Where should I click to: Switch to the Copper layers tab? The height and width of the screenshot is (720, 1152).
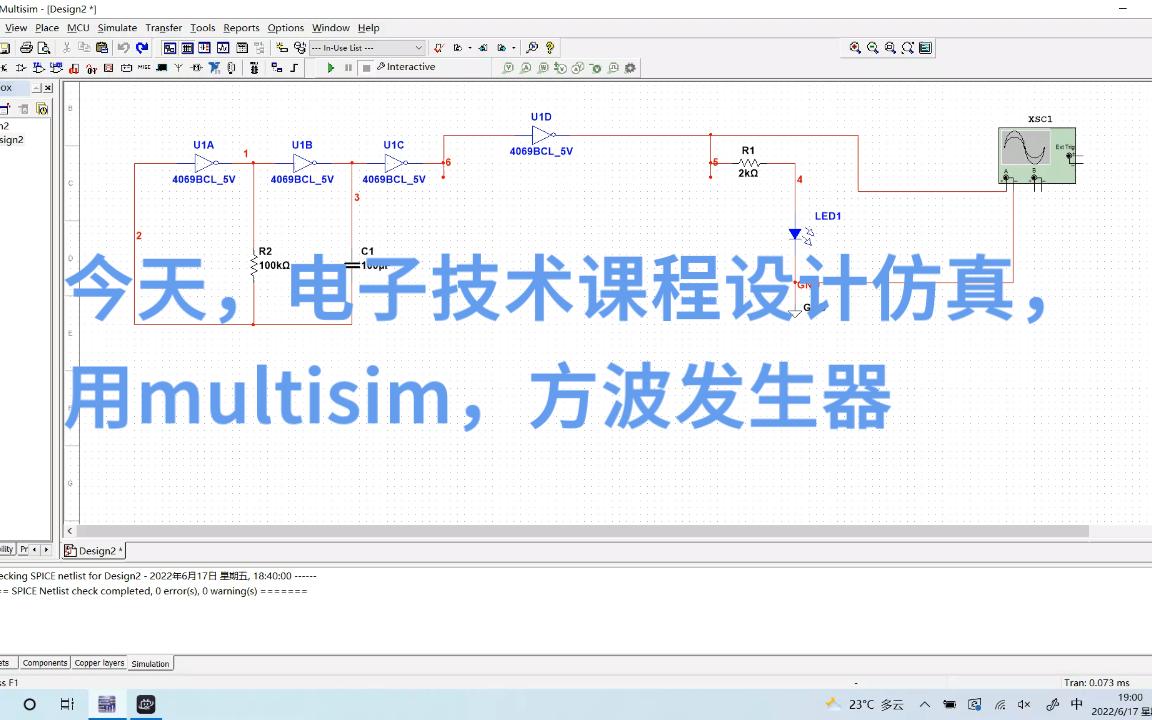[99, 663]
